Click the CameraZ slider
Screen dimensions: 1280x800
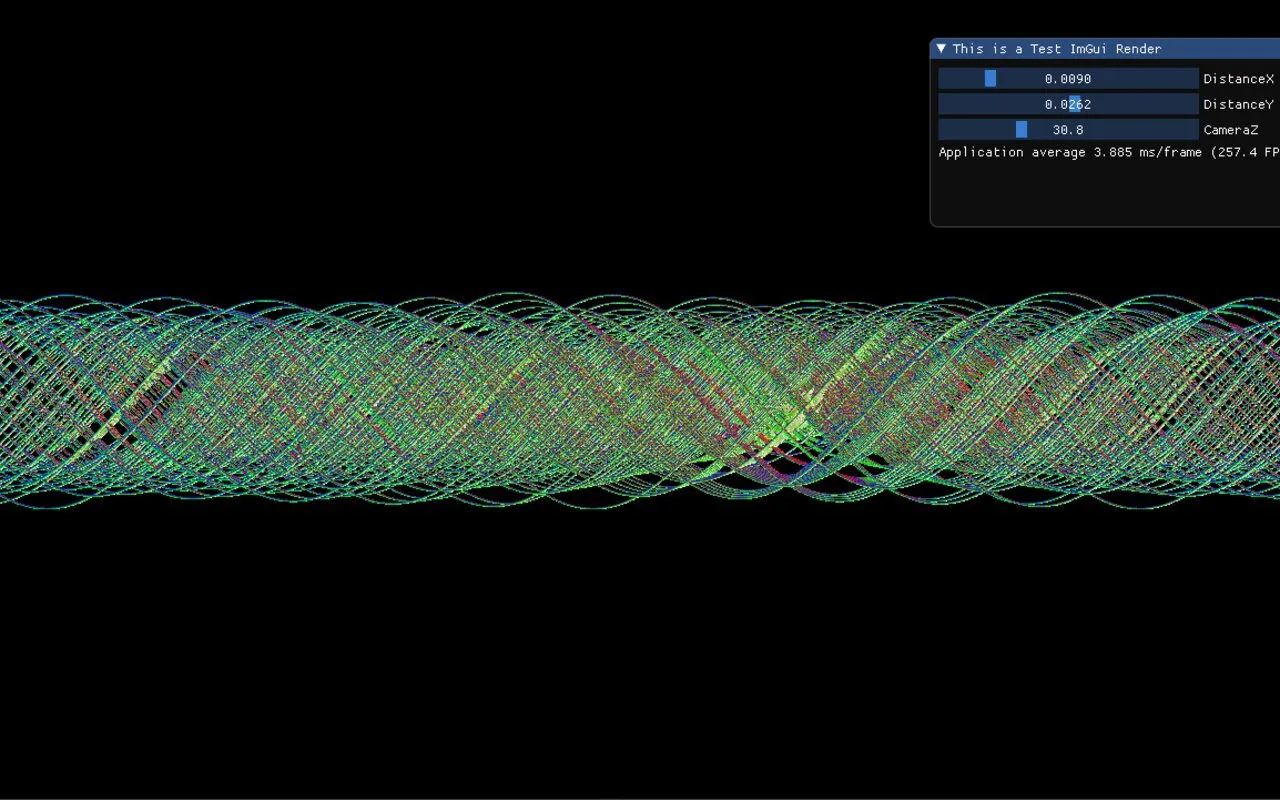(1068, 130)
